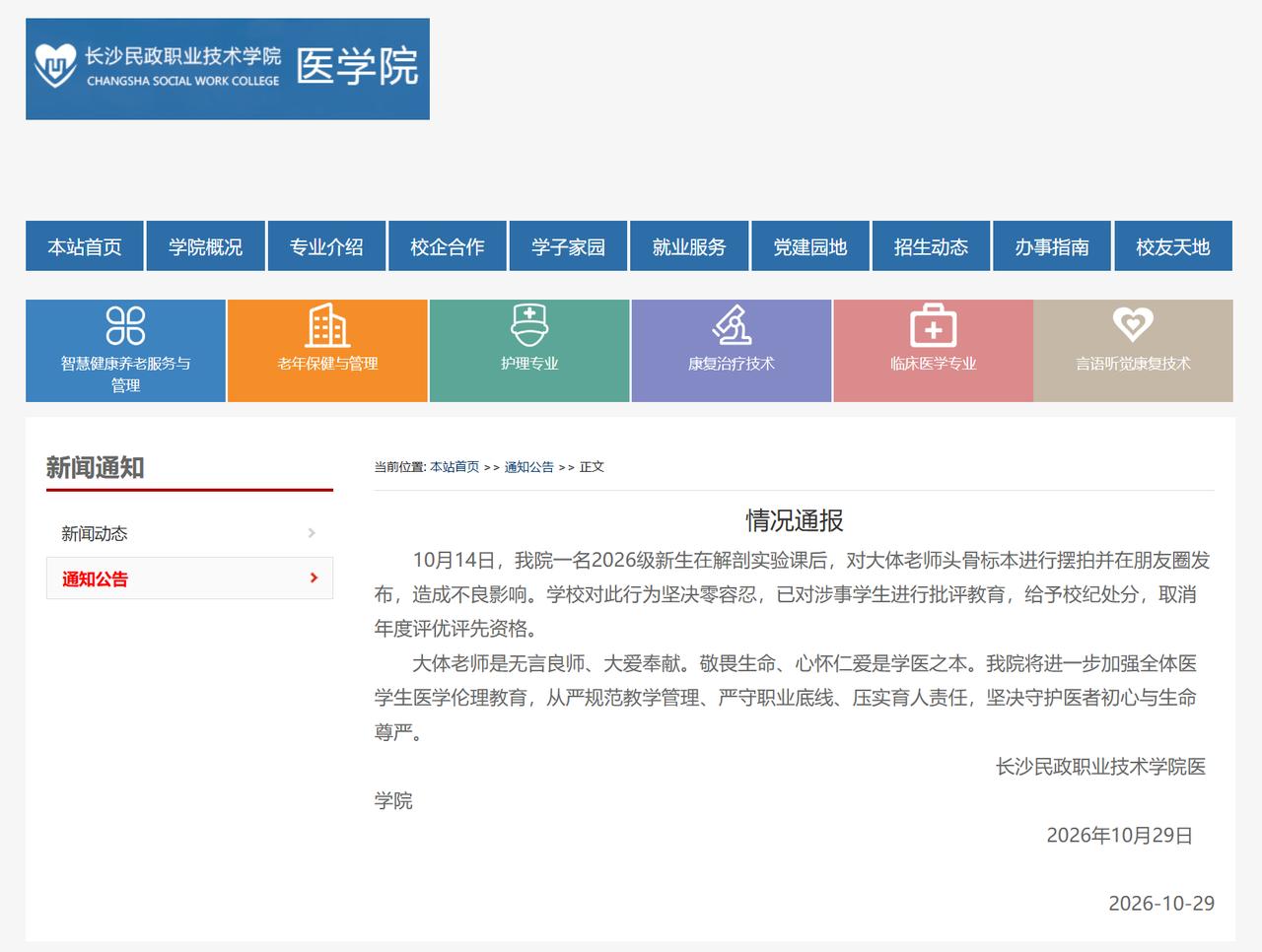
Task: Open 办事指南 from the navigation bar
Action: pyautogui.click(x=1052, y=246)
